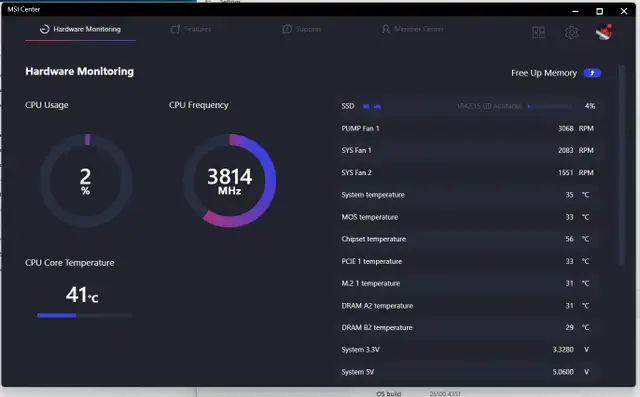Click the SSD usage bar
Screen dimensions: 640x397
[x=549, y=106]
